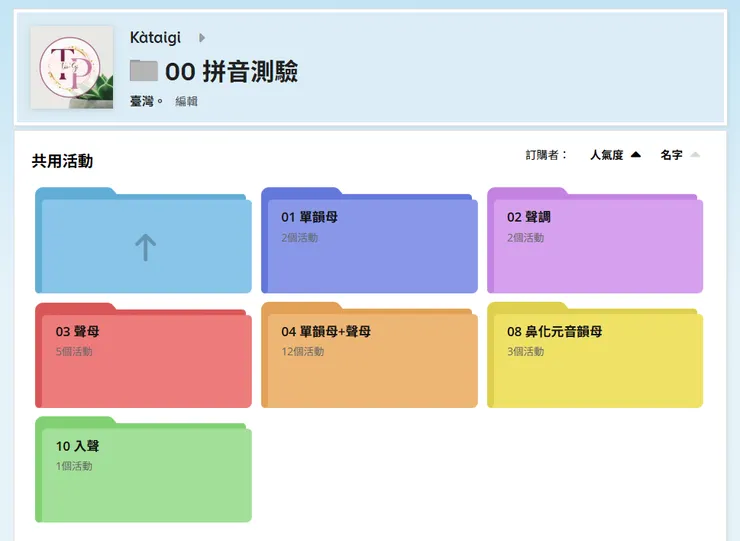Click the 00 拼音測驗 folder title
The image size is (740, 541).
(231, 71)
